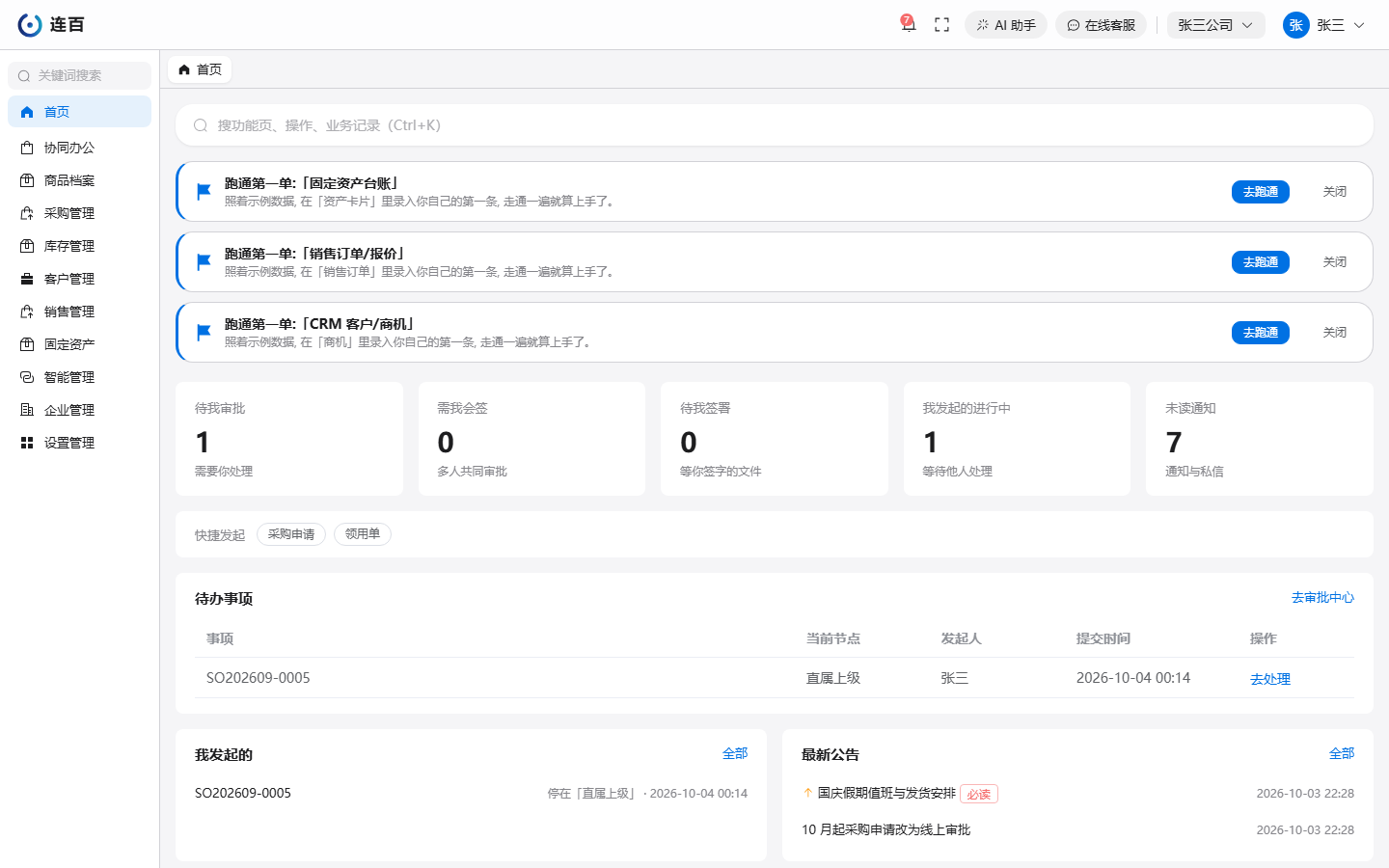Close the 固定资产台账 guide card

(1335, 192)
